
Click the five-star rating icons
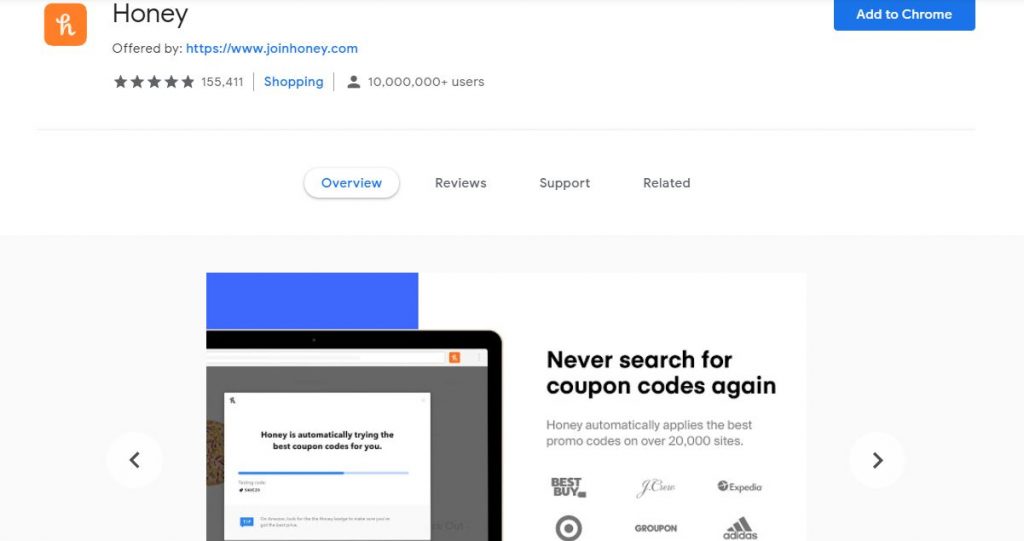pyautogui.click(x=154, y=82)
